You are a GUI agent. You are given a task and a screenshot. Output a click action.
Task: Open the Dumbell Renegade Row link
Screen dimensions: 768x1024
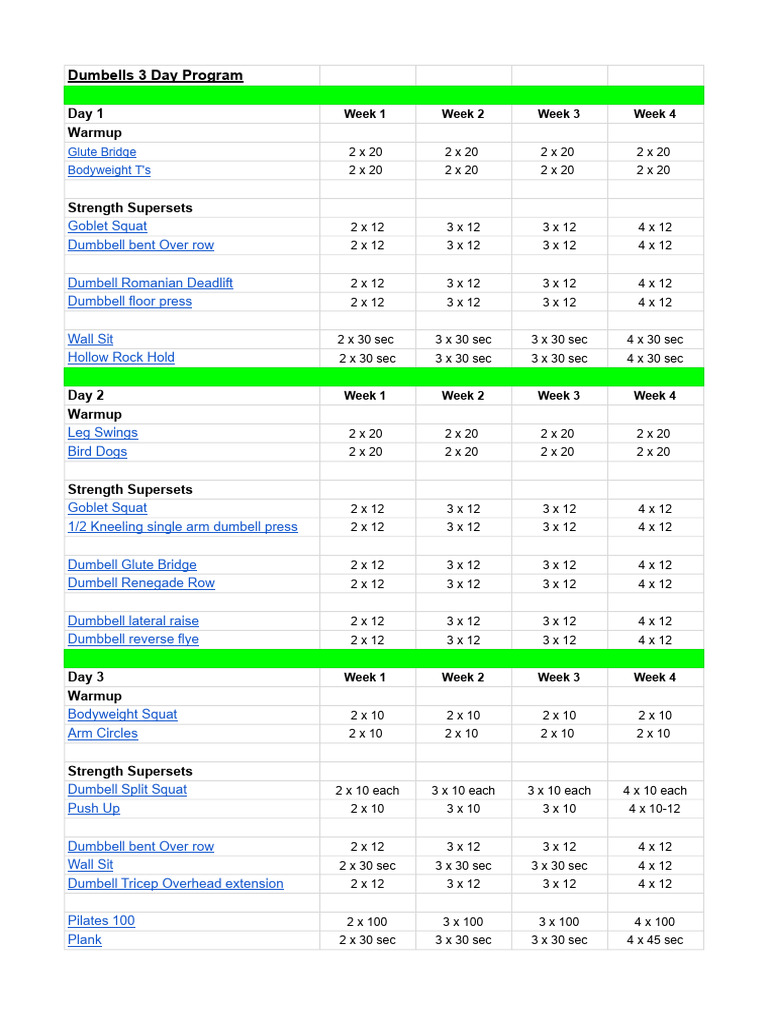tap(141, 583)
